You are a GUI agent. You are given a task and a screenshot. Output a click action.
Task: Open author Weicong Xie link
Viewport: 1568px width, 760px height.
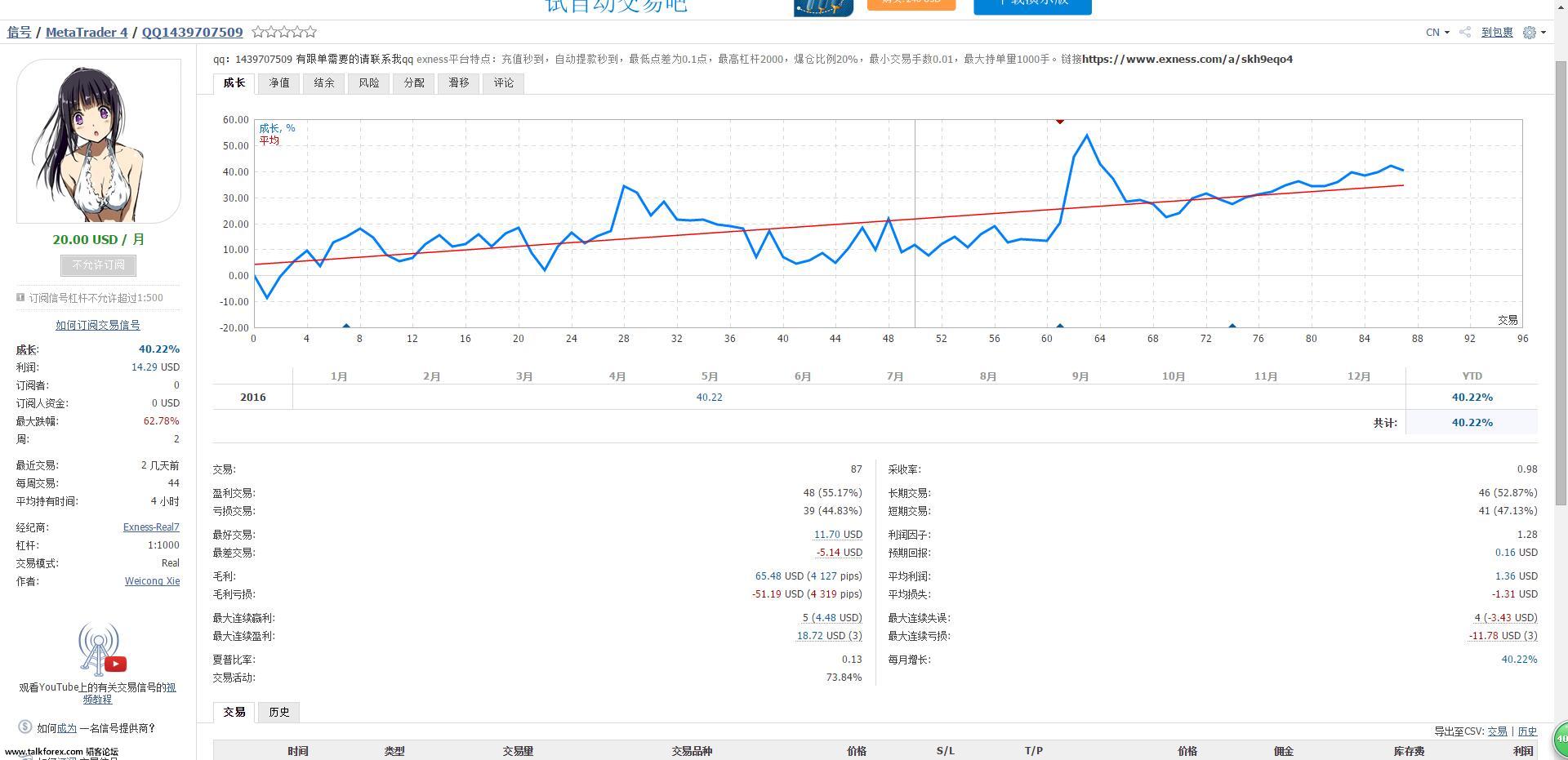[x=152, y=581]
